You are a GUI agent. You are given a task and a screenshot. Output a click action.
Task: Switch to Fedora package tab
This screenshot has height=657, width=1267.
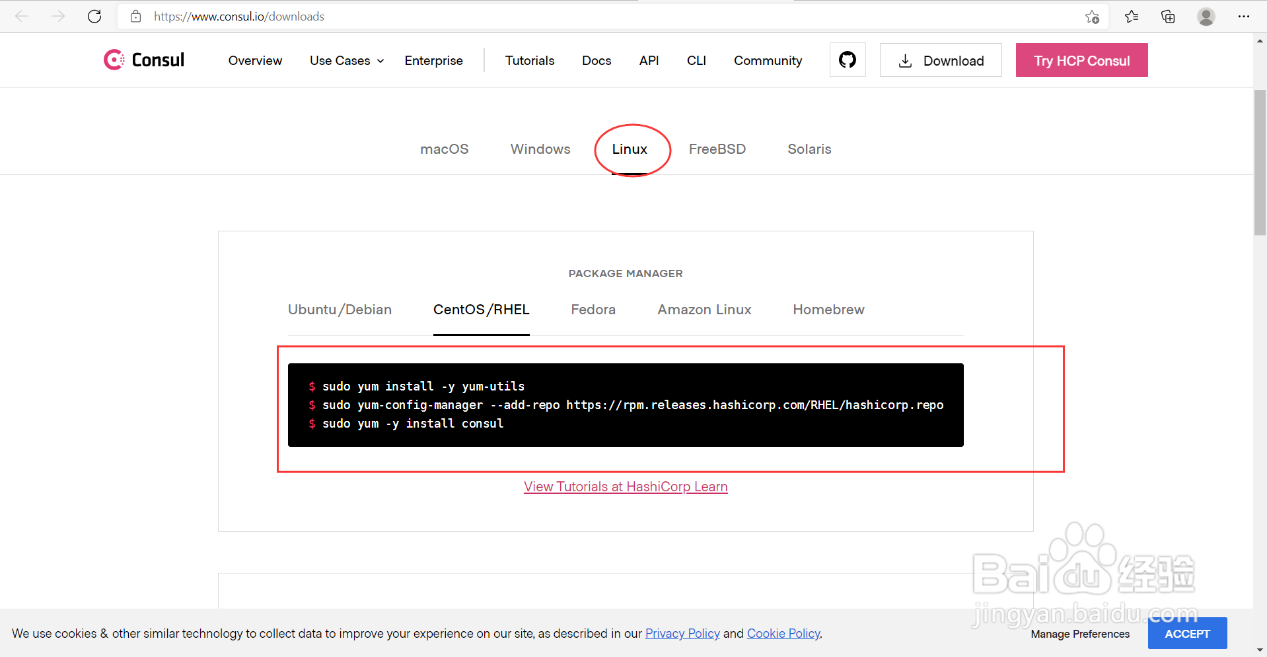pyautogui.click(x=593, y=310)
